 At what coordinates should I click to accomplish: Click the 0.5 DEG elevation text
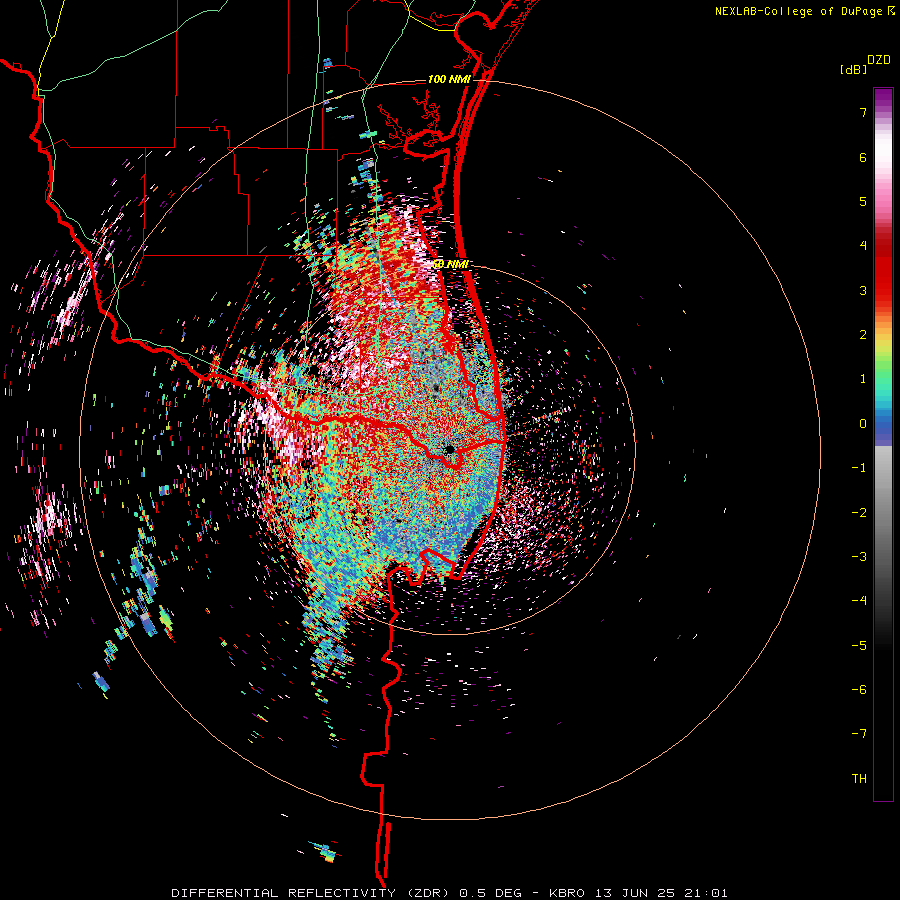tap(491, 893)
